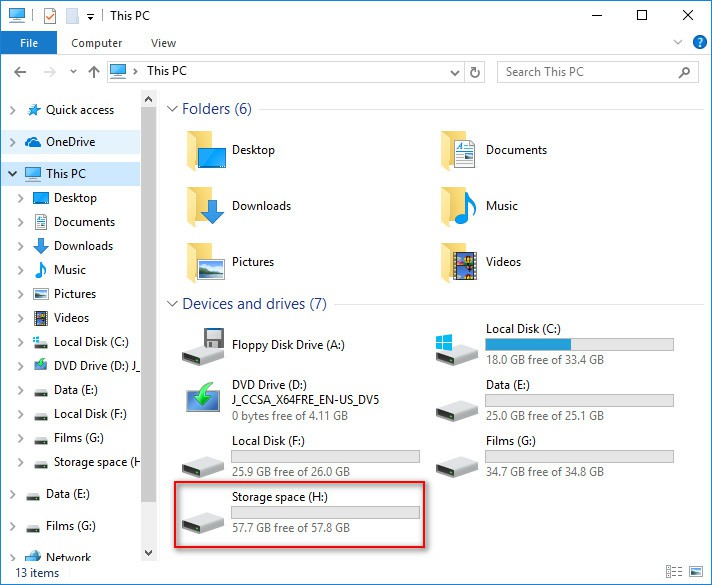Viewport: 712px width, 585px height.
Task: Select the Documents folder icon
Action: click(458, 150)
